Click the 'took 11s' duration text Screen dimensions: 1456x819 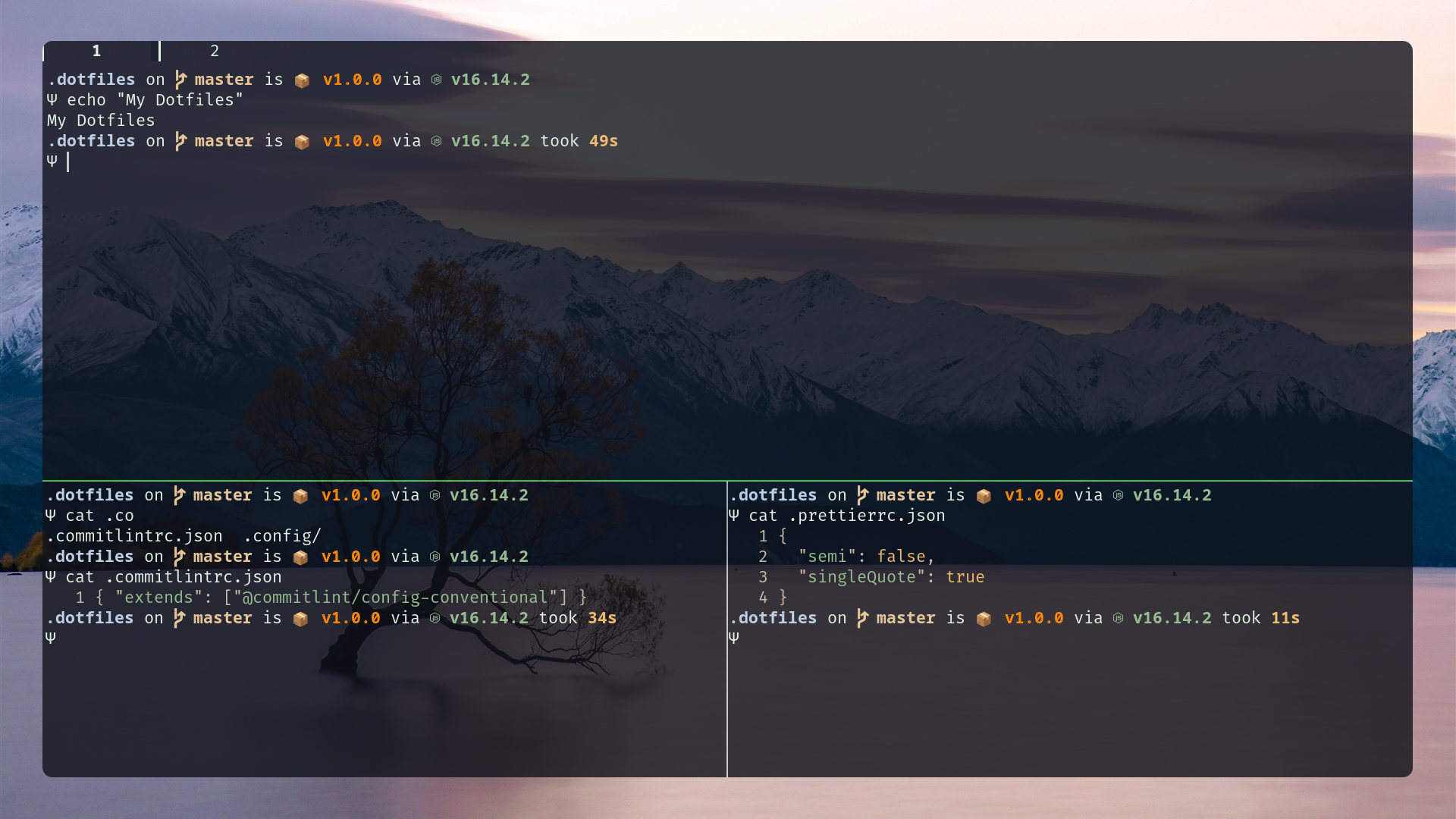(1261, 618)
